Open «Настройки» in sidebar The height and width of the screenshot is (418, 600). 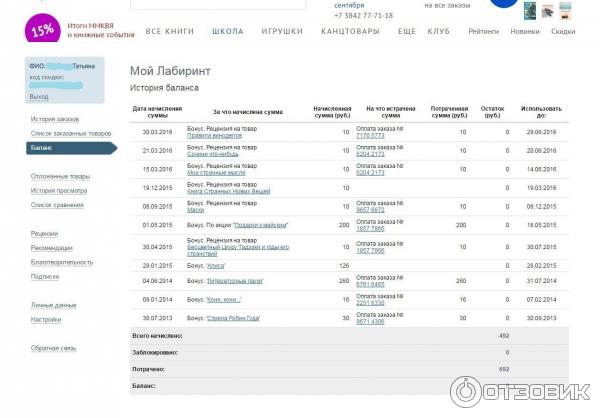(x=46, y=319)
